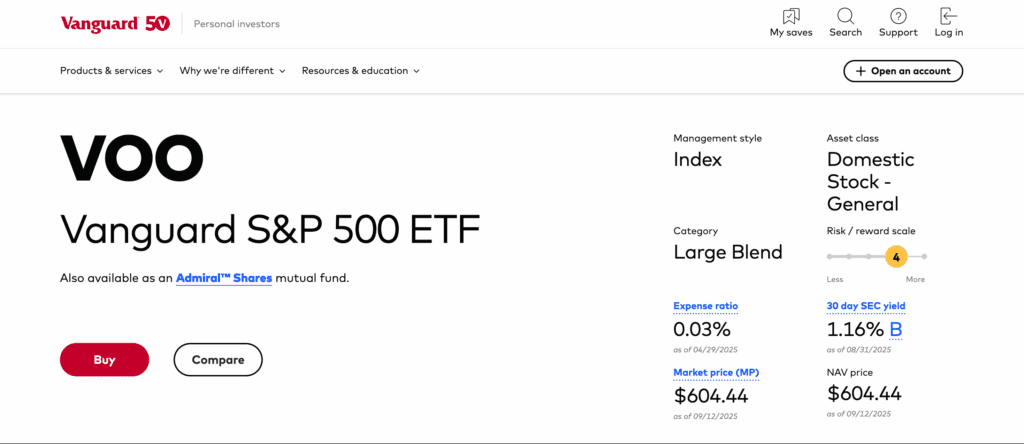Viewport: 1024px width, 444px height.
Task: Open the Resources & education dropdown
Action: (x=360, y=71)
